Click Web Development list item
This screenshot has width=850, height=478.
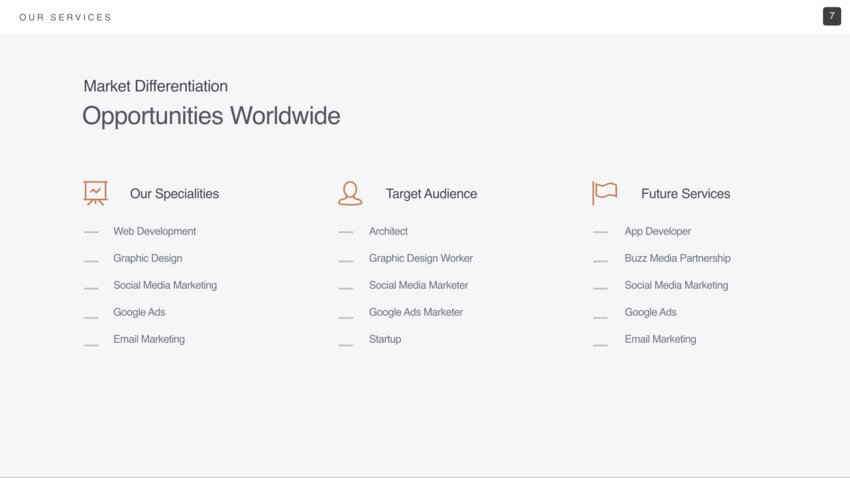coord(154,231)
